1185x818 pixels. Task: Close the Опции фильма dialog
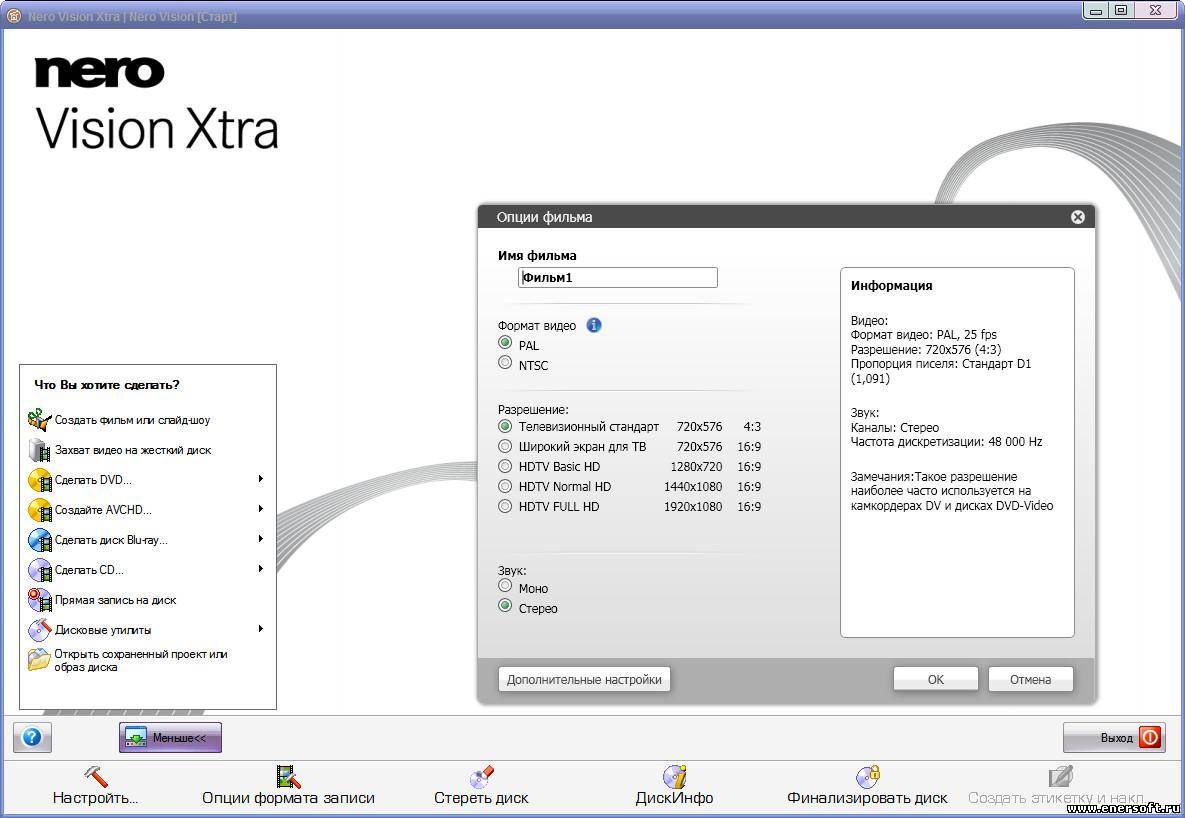(x=1078, y=217)
